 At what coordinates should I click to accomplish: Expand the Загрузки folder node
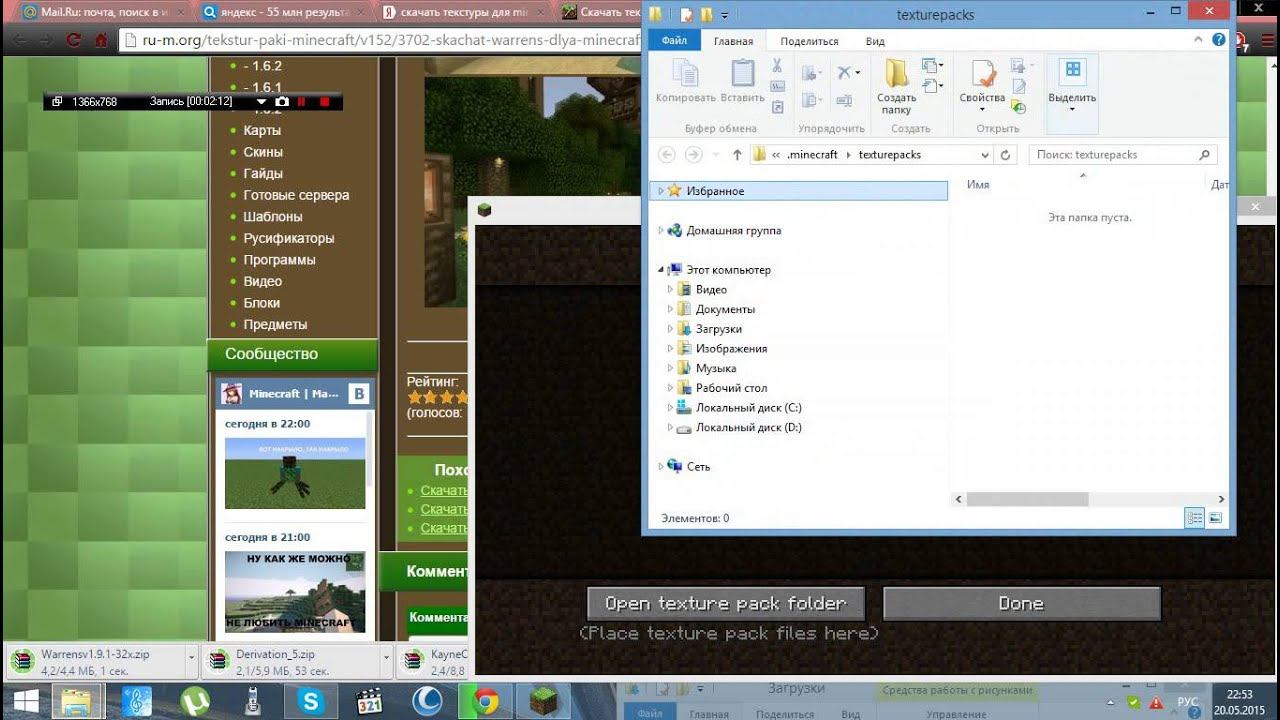670,329
